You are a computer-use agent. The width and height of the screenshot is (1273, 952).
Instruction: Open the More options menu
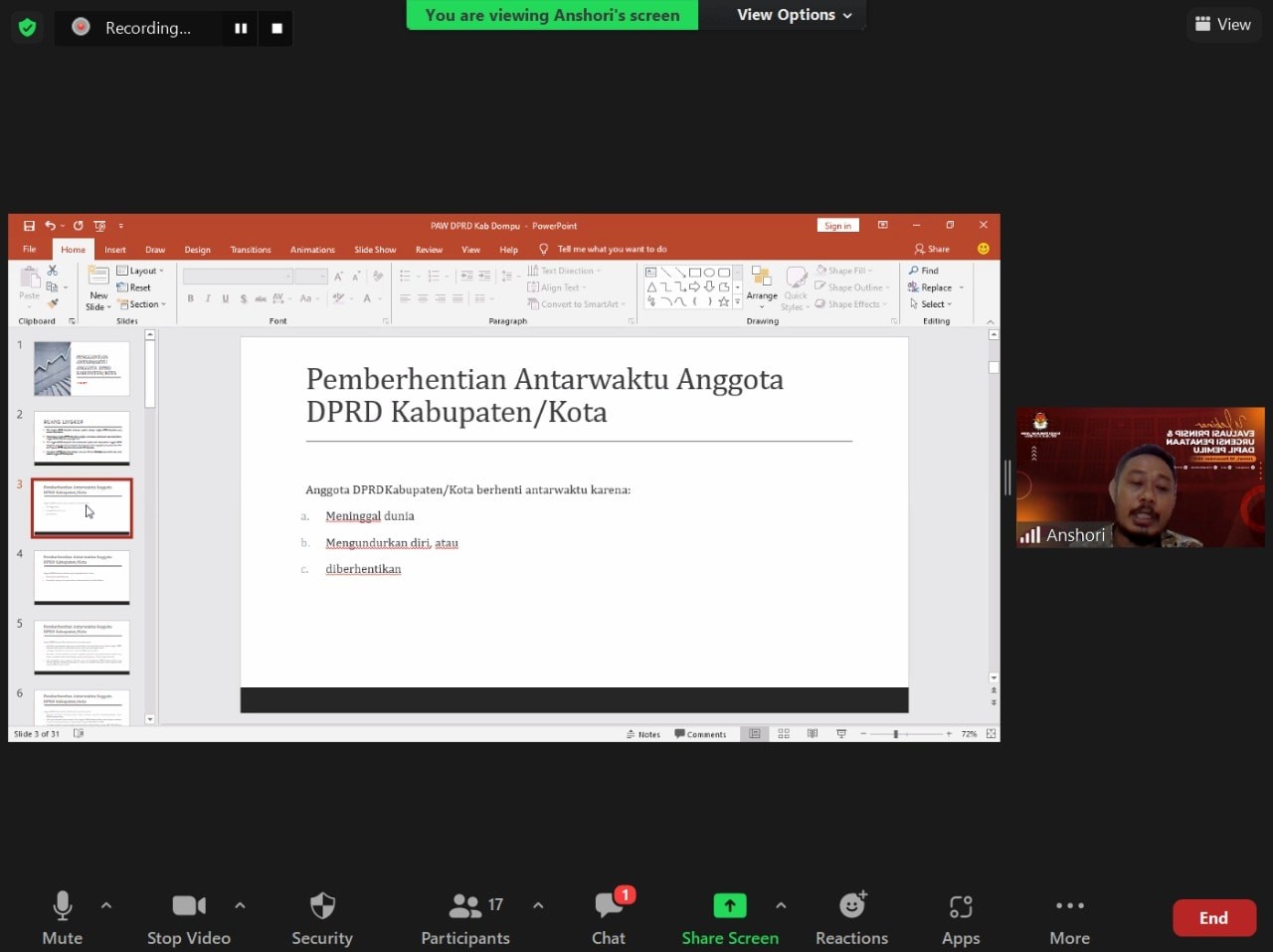point(1069,918)
